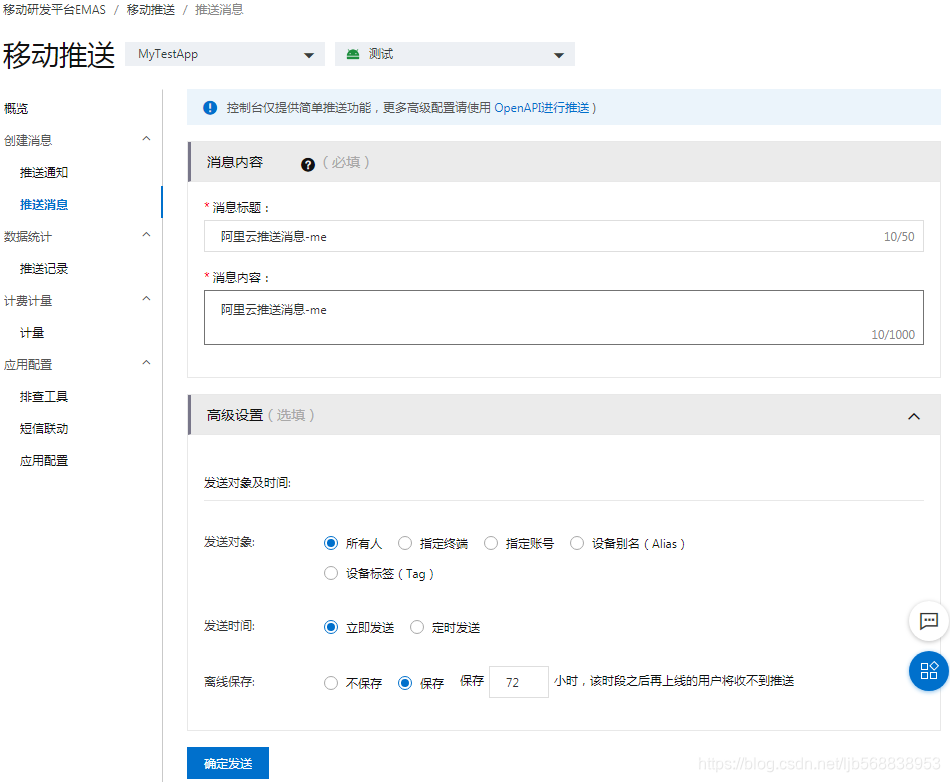This screenshot has width=950, height=782.
Task: Open 推送记录 in the sidebar
Action: click(x=44, y=269)
